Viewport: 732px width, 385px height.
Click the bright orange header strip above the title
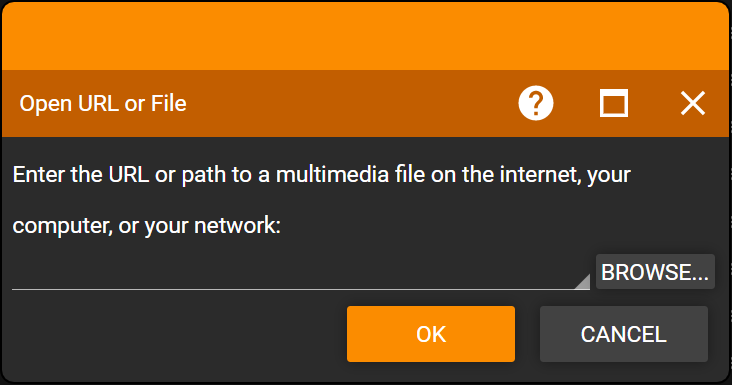pos(365,36)
